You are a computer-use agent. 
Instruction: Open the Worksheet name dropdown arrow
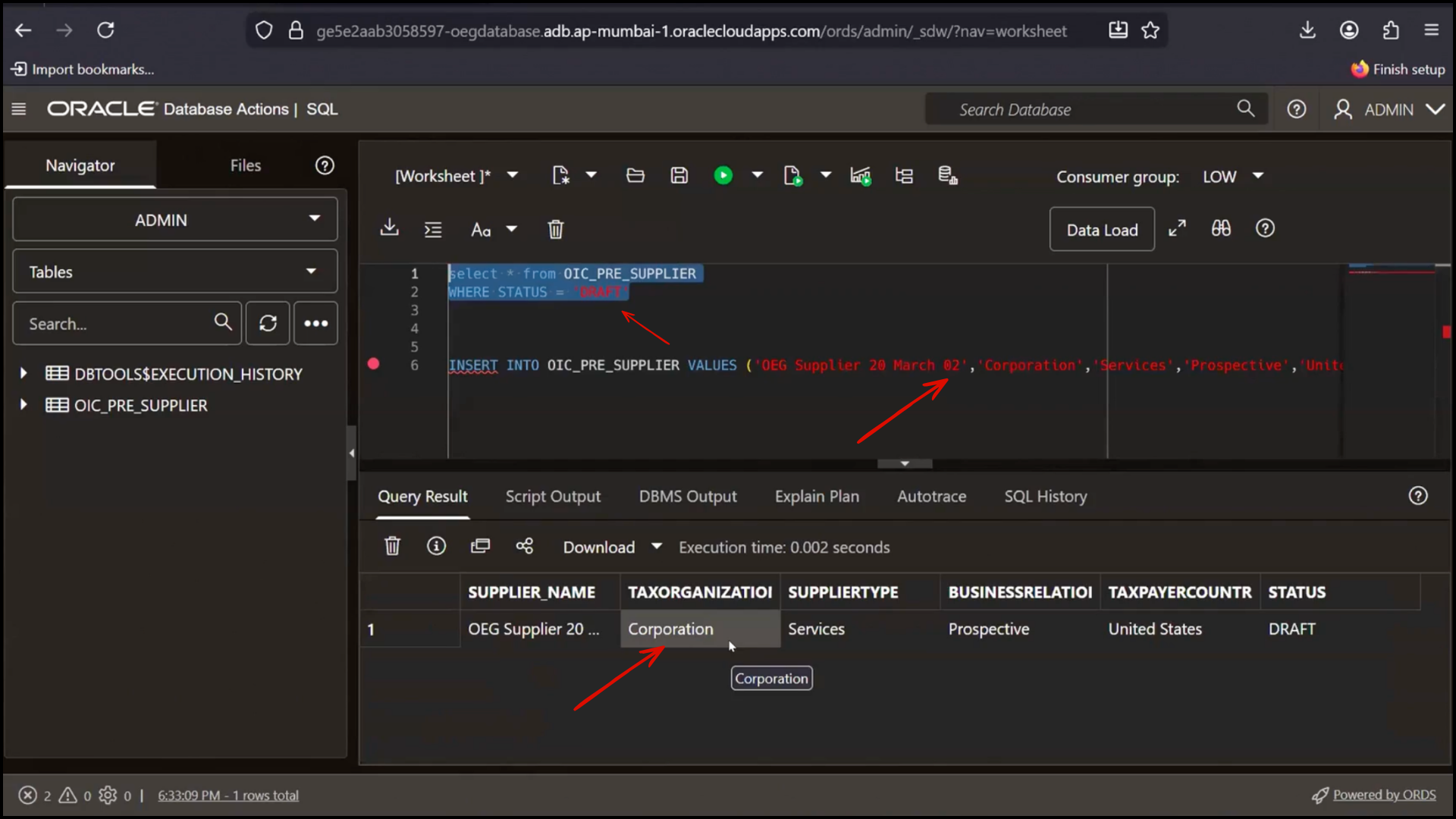(x=513, y=175)
